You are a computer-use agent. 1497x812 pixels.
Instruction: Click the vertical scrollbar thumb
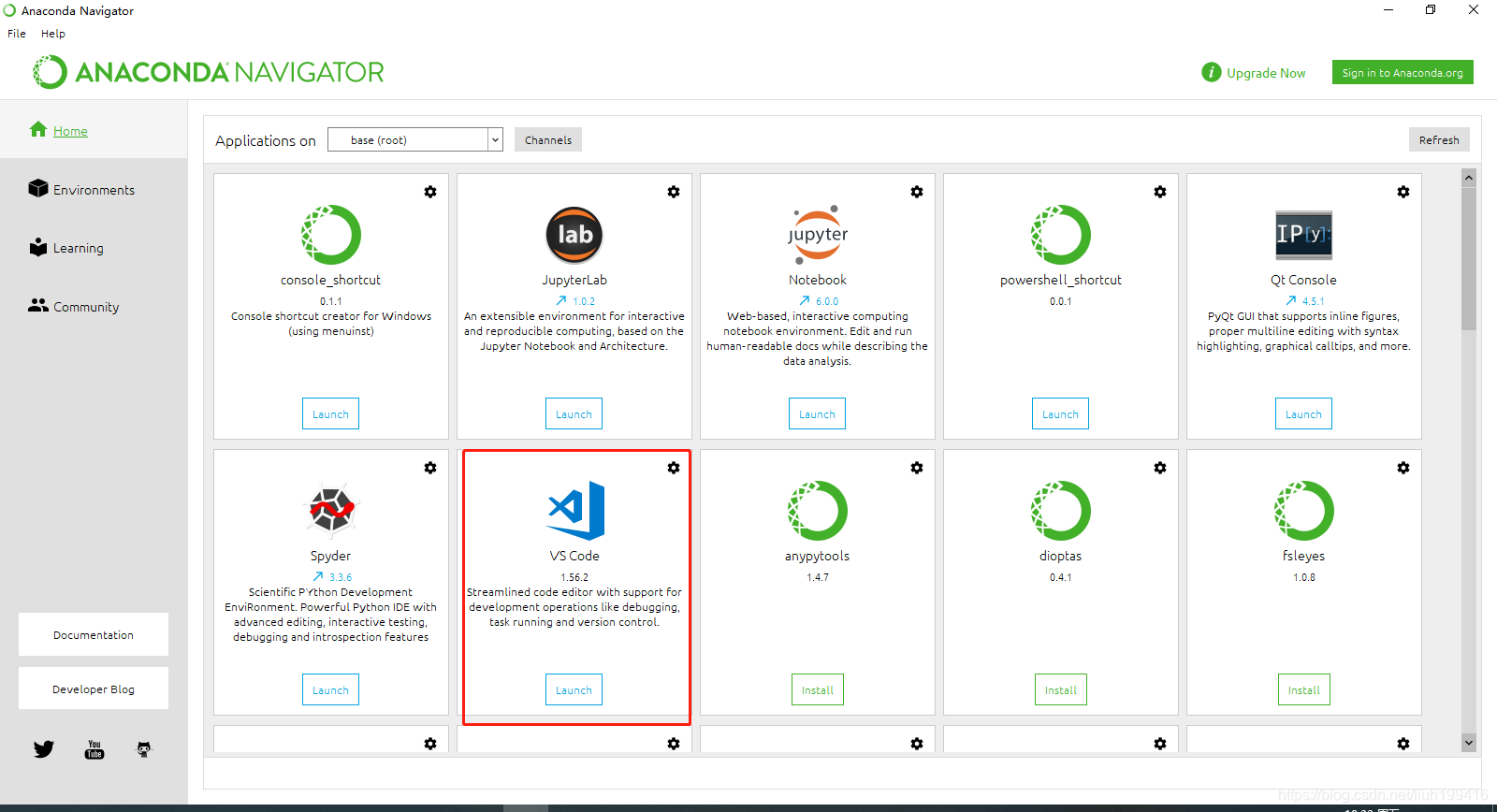1469,258
